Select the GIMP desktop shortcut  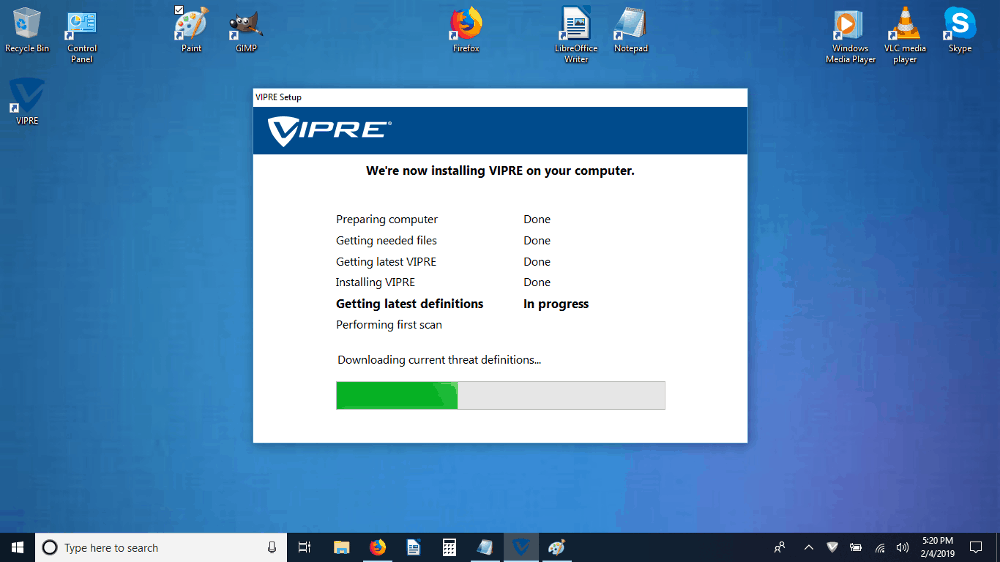point(246,29)
